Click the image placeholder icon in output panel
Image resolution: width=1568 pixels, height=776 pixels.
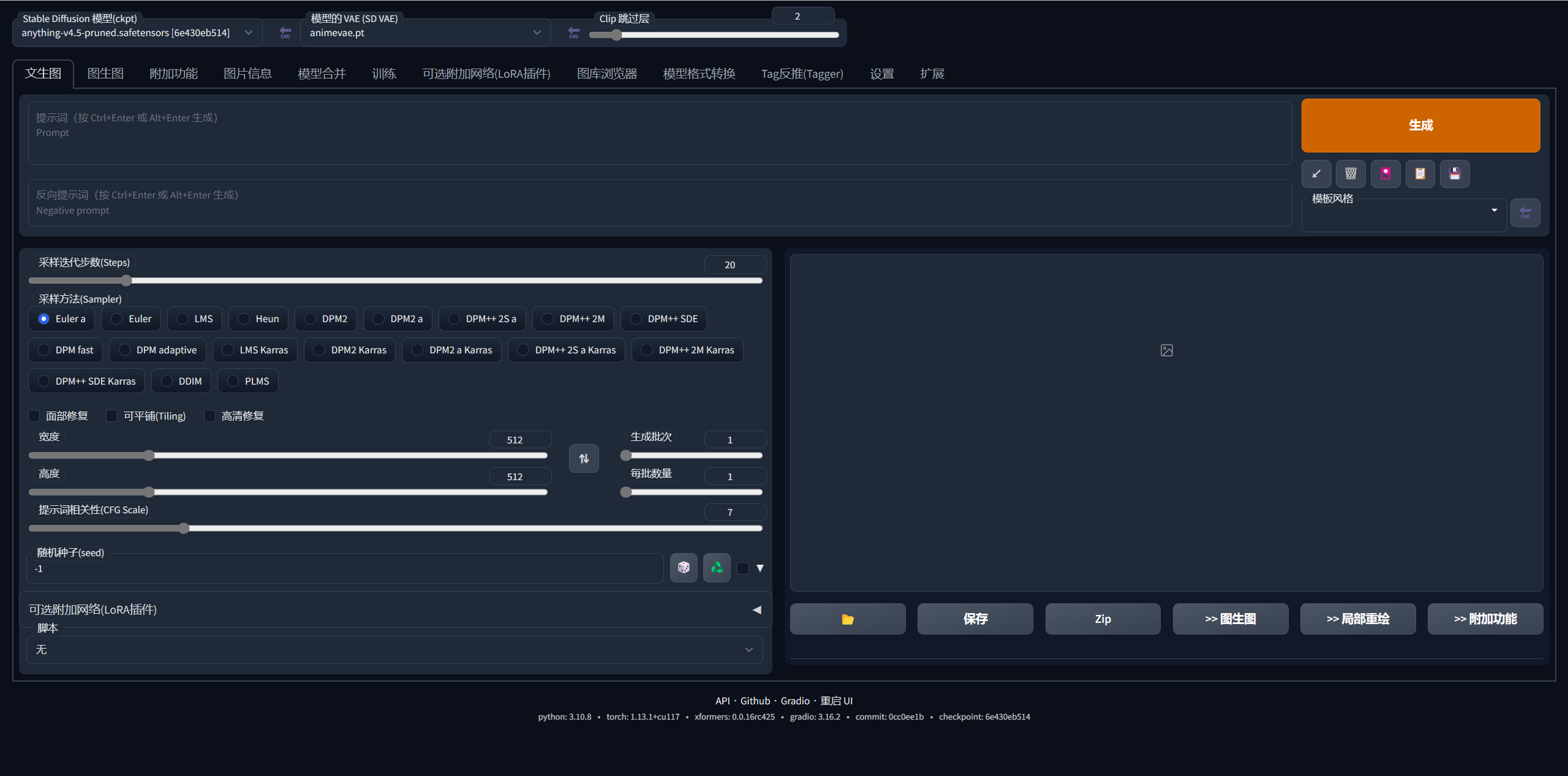1167,350
